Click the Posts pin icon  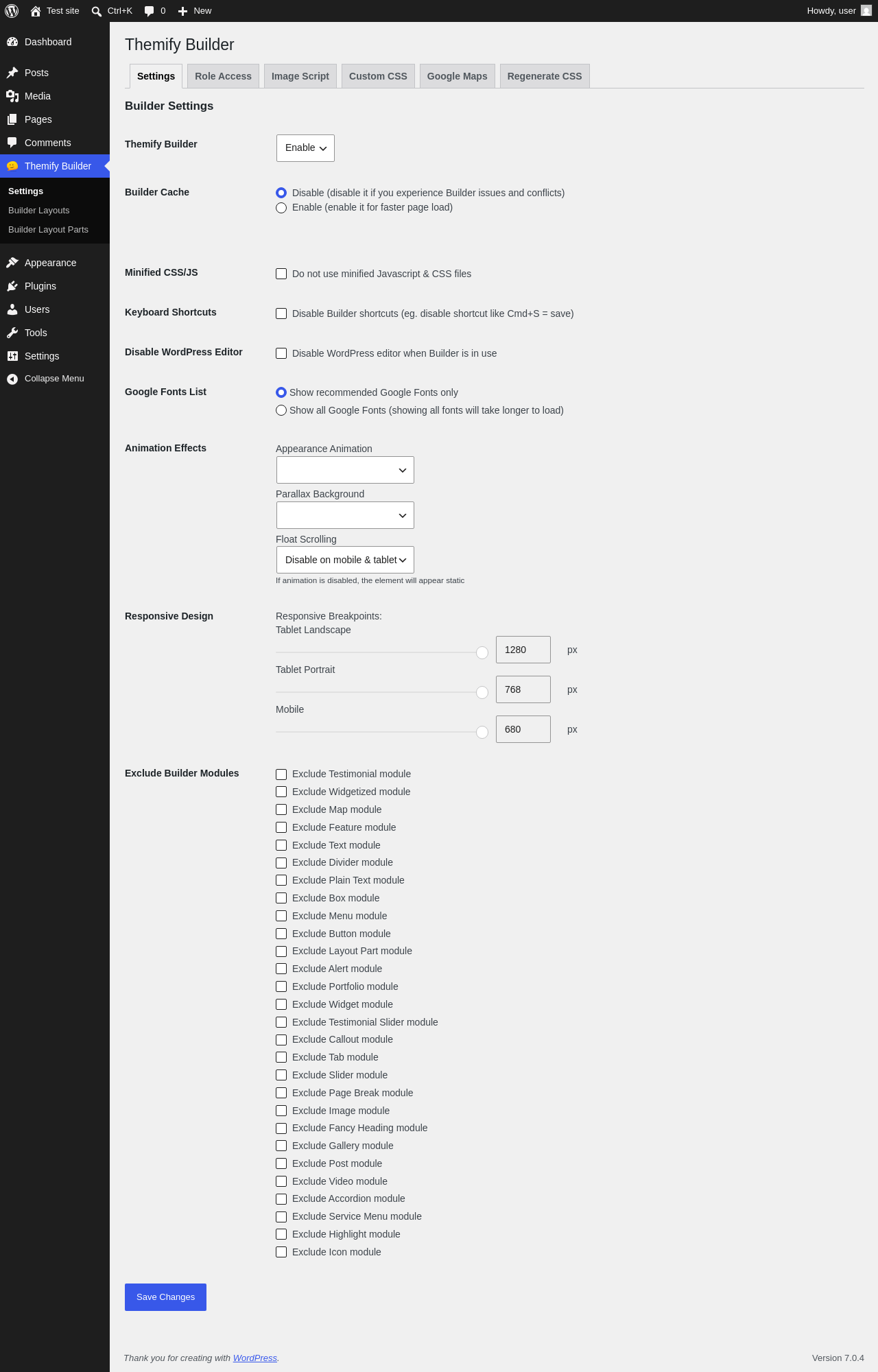(x=12, y=73)
